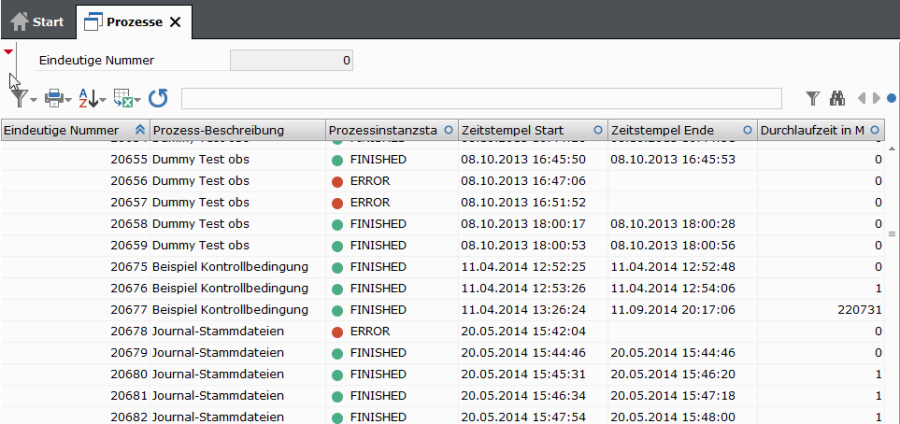Click 'Journal-Stammdateien' in row 20679
The image size is (900, 424).
click(x=218, y=353)
